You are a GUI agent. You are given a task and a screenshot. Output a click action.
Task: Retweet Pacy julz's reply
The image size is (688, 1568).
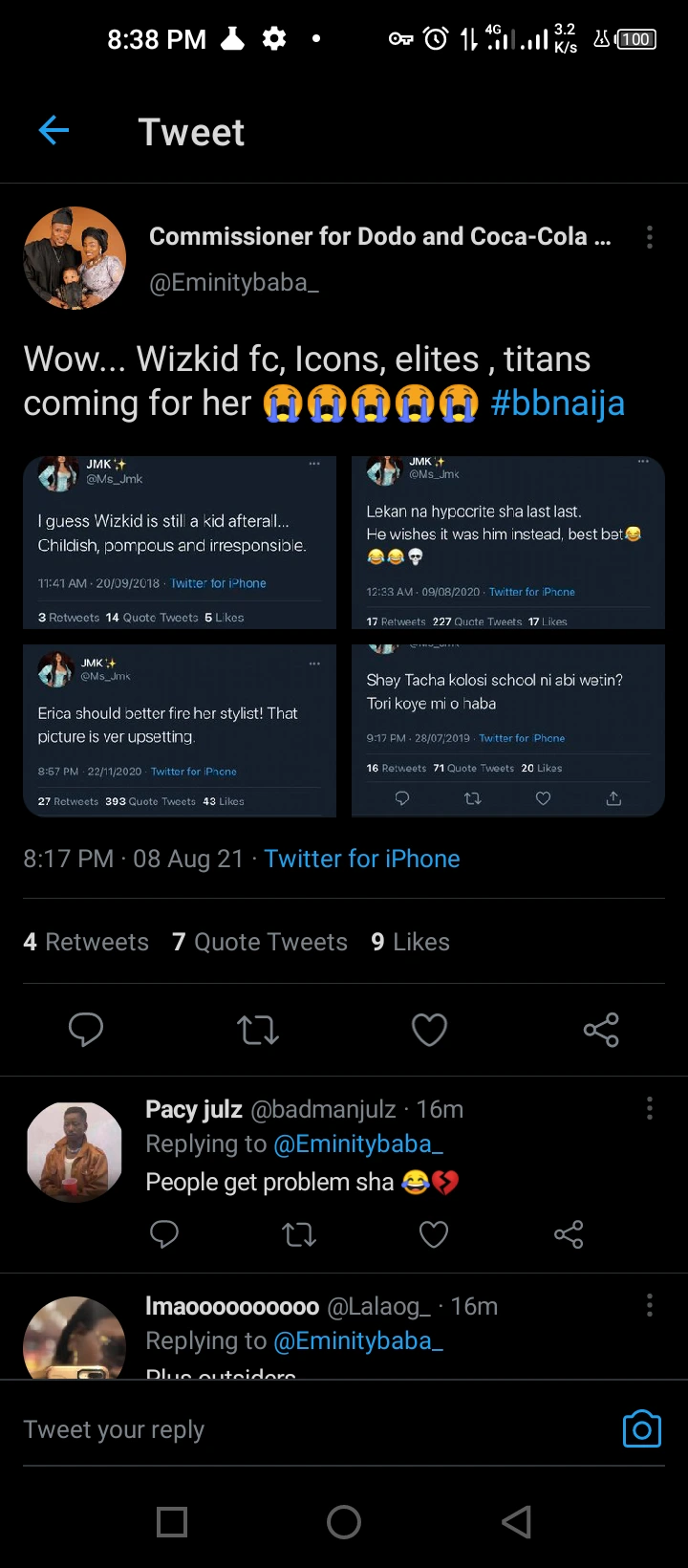click(299, 1234)
